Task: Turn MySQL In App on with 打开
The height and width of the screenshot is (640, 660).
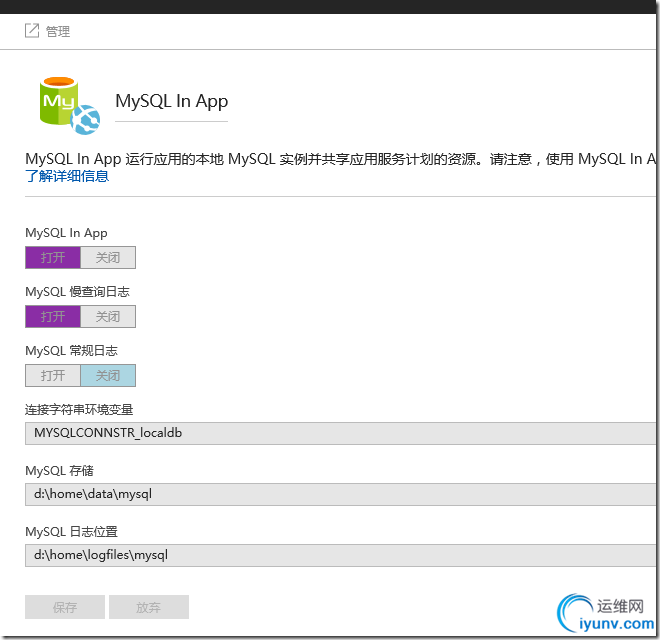Action: (x=53, y=257)
